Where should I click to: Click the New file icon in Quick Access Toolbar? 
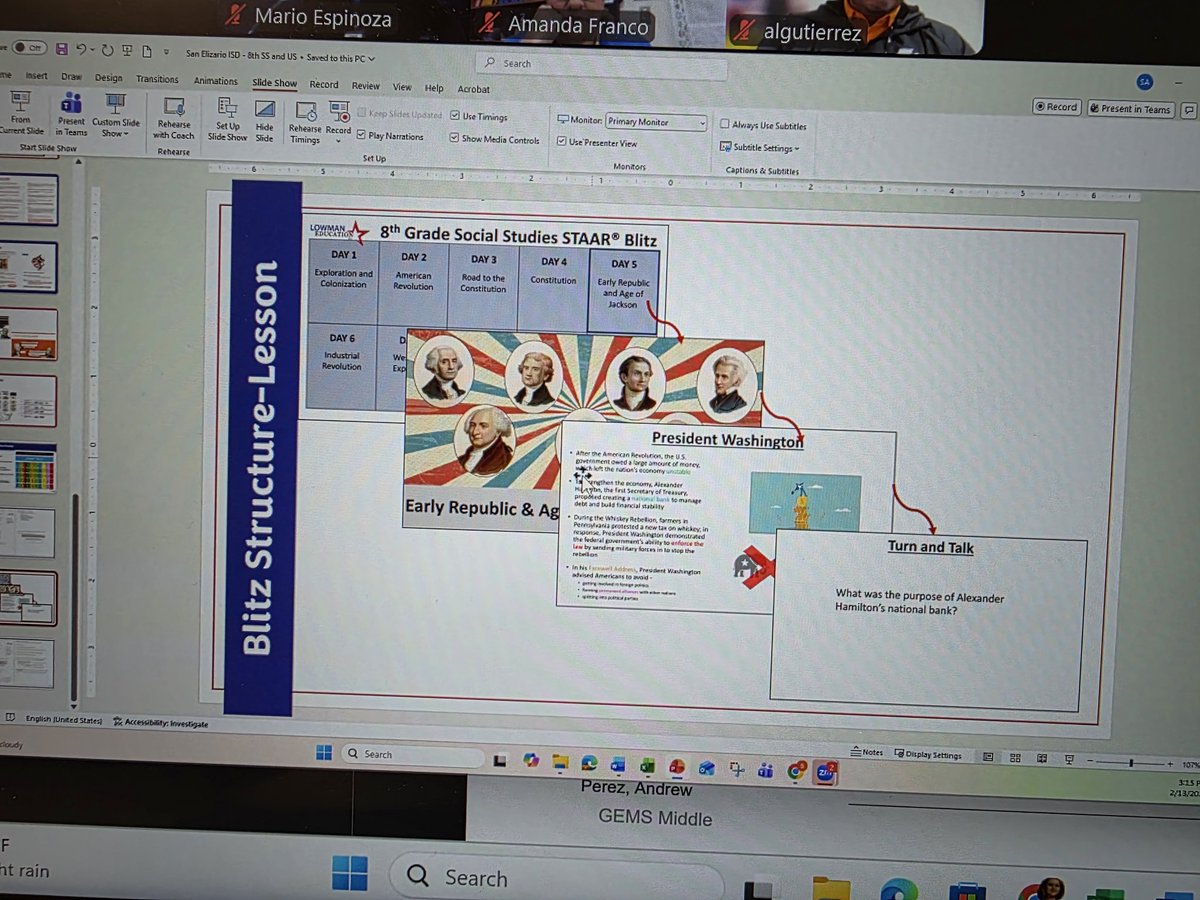(146, 50)
